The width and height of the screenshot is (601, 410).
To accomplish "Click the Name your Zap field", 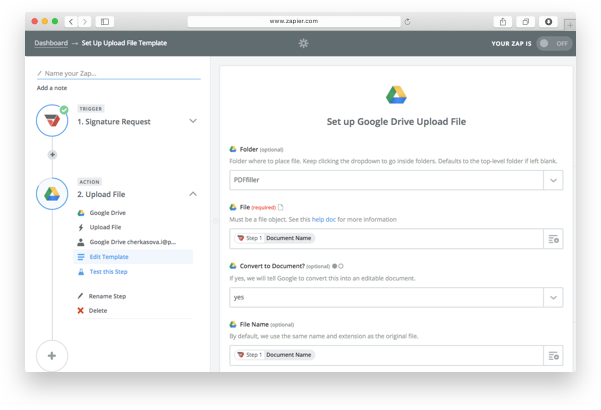I will click(118, 73).
